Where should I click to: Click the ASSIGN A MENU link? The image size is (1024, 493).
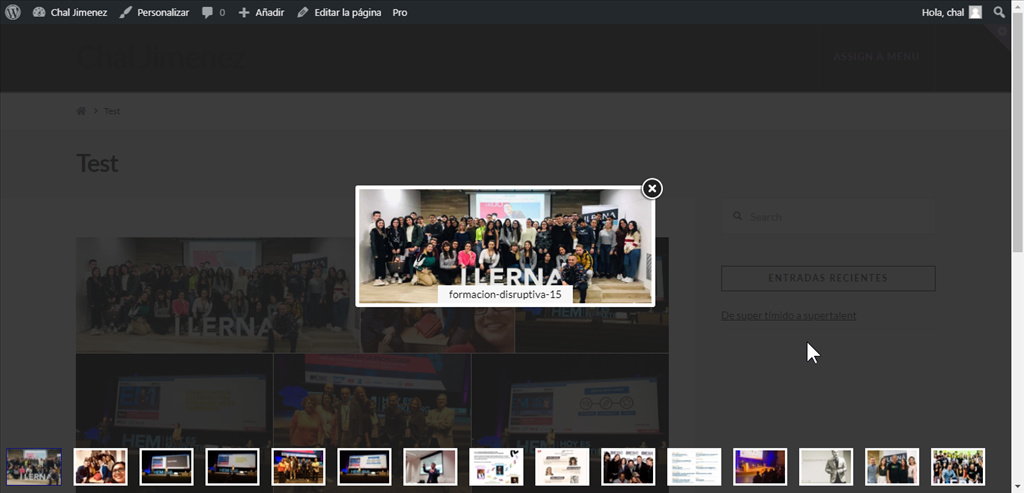pyautogui.click(x=876, y=57)
